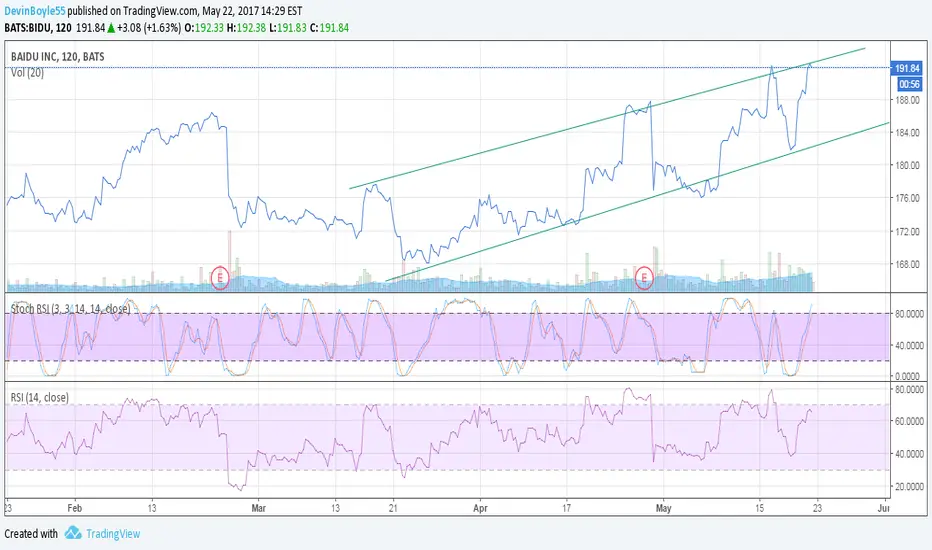Open the TradingView text link
Screen dimensions: 932x550
113,534
